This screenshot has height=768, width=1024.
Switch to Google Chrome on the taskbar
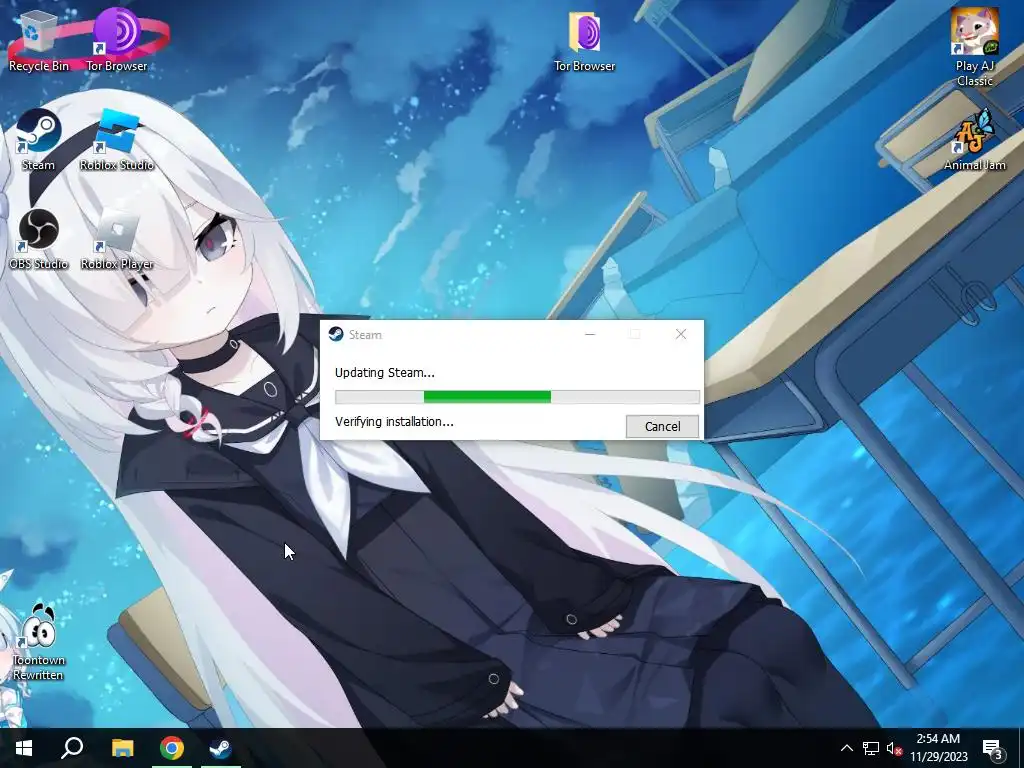click(x=172, y=748)
